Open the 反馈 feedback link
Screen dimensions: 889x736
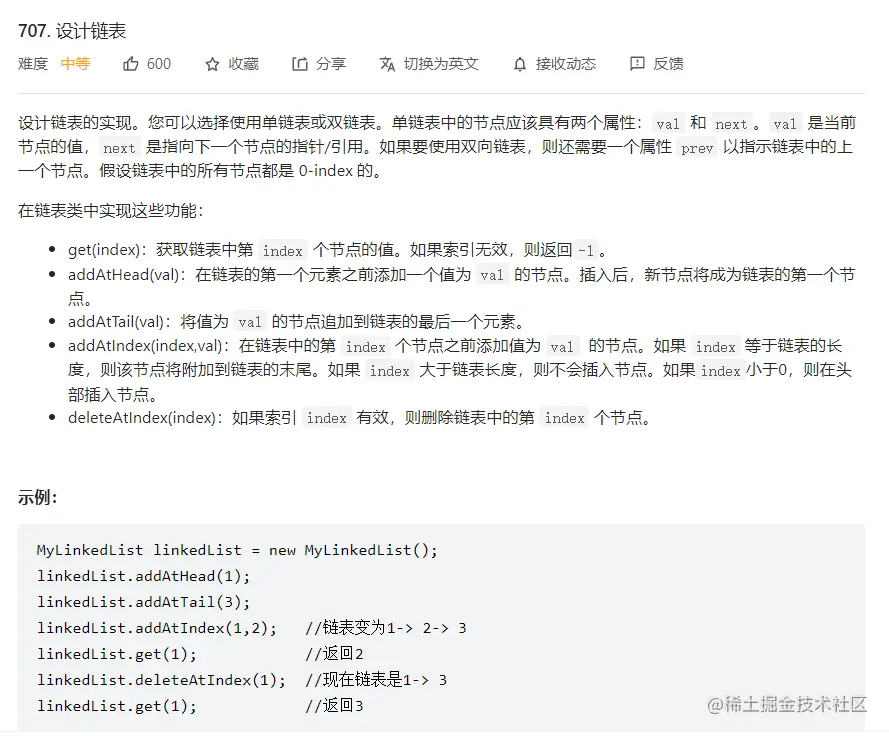[668, 64]
